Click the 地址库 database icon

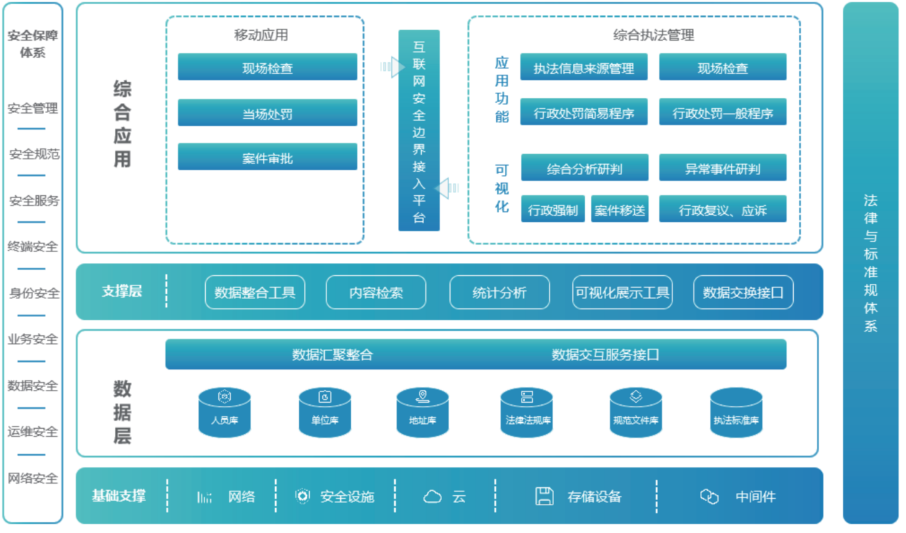(x=422, y=412)
